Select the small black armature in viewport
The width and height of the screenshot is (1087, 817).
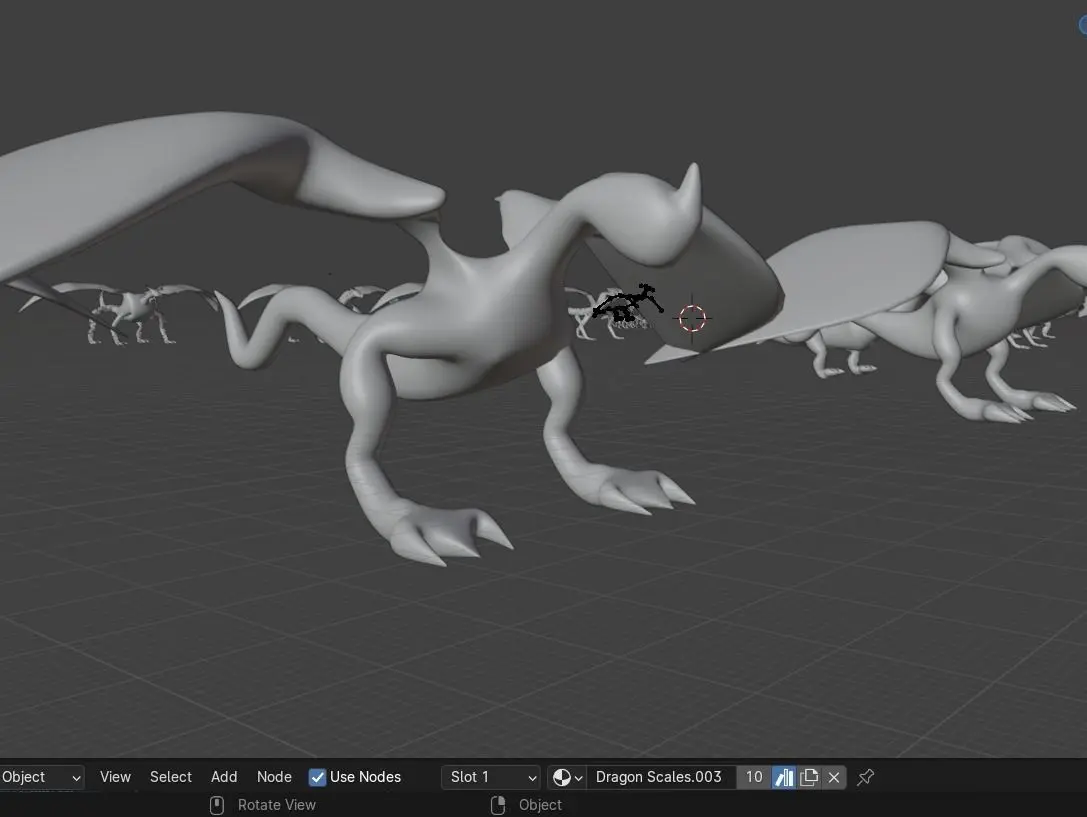627,304
